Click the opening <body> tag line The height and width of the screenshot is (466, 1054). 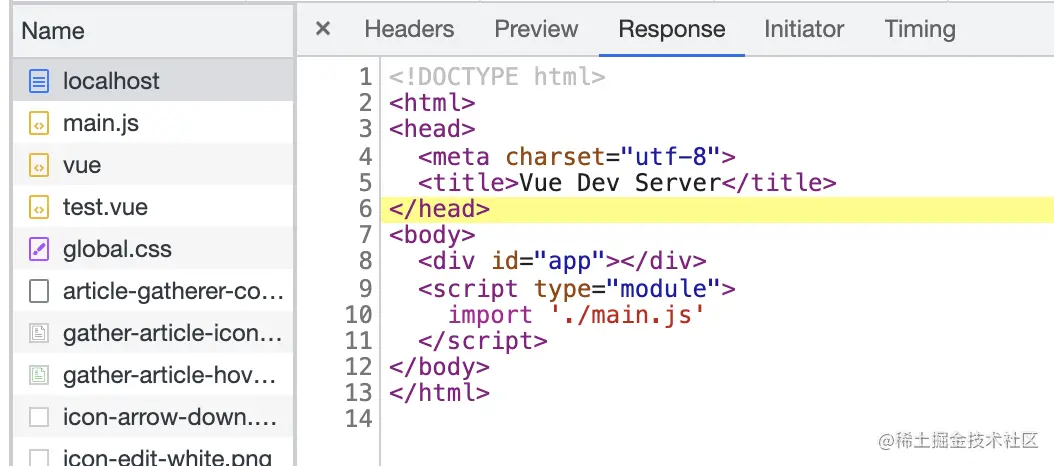[x=432, y=235]
